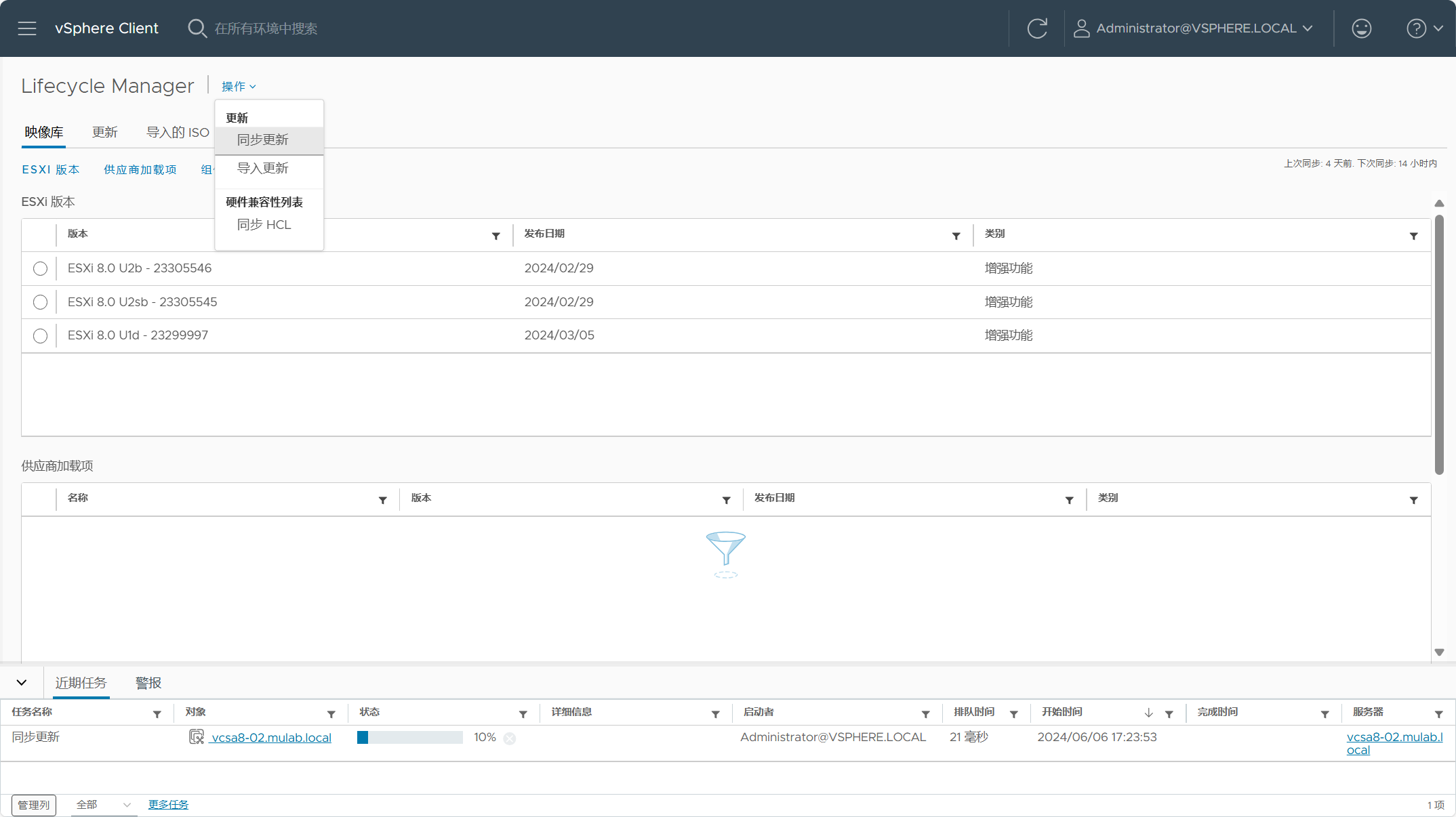Choose 同步更新 from the actions menu
Image resolution: width=1456 pixels, height=817 pixels.
pos(269,140)
